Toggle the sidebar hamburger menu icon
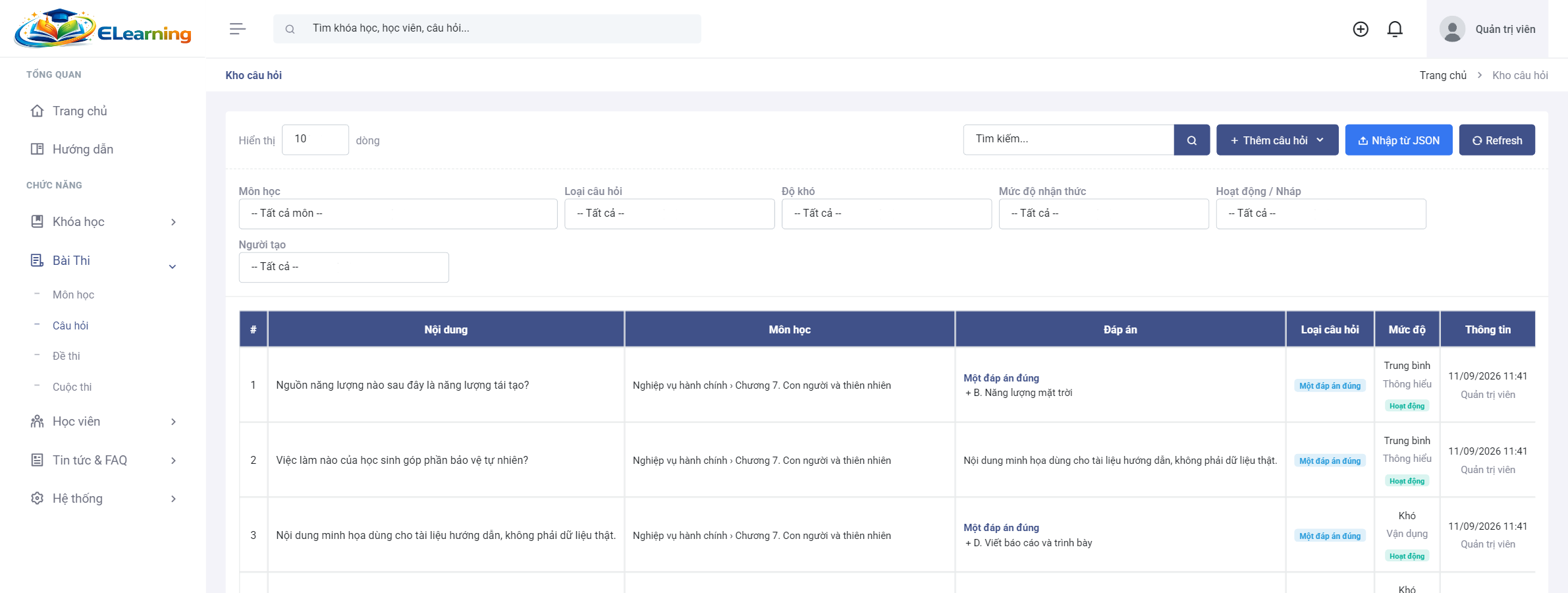Image resolution: width=1568 pixels, height=593 pixels. (238, 29)
